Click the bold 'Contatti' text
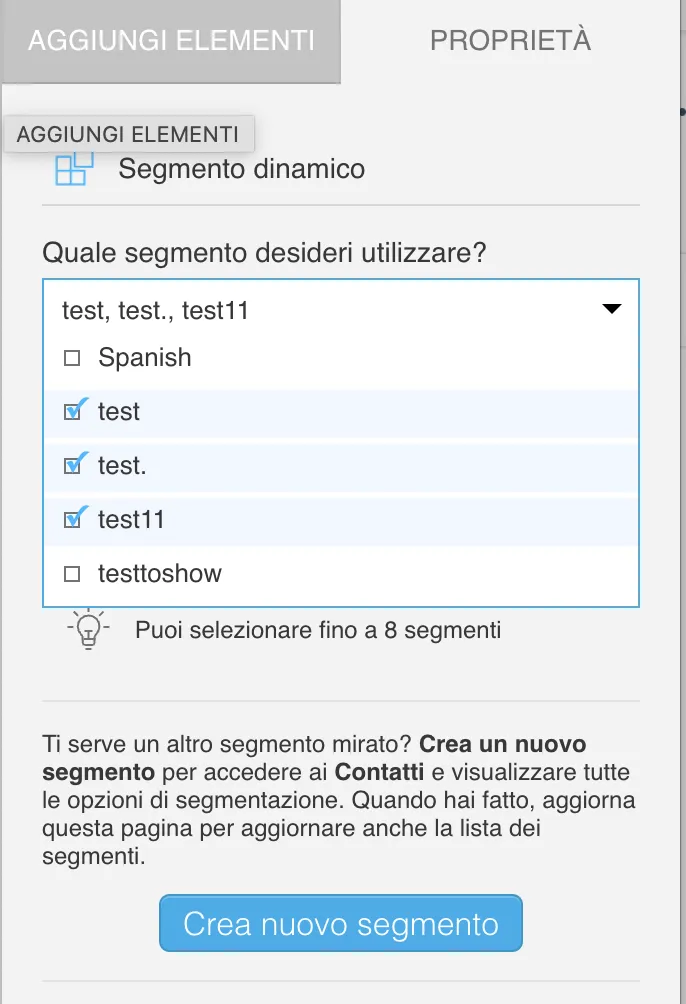 379,772
